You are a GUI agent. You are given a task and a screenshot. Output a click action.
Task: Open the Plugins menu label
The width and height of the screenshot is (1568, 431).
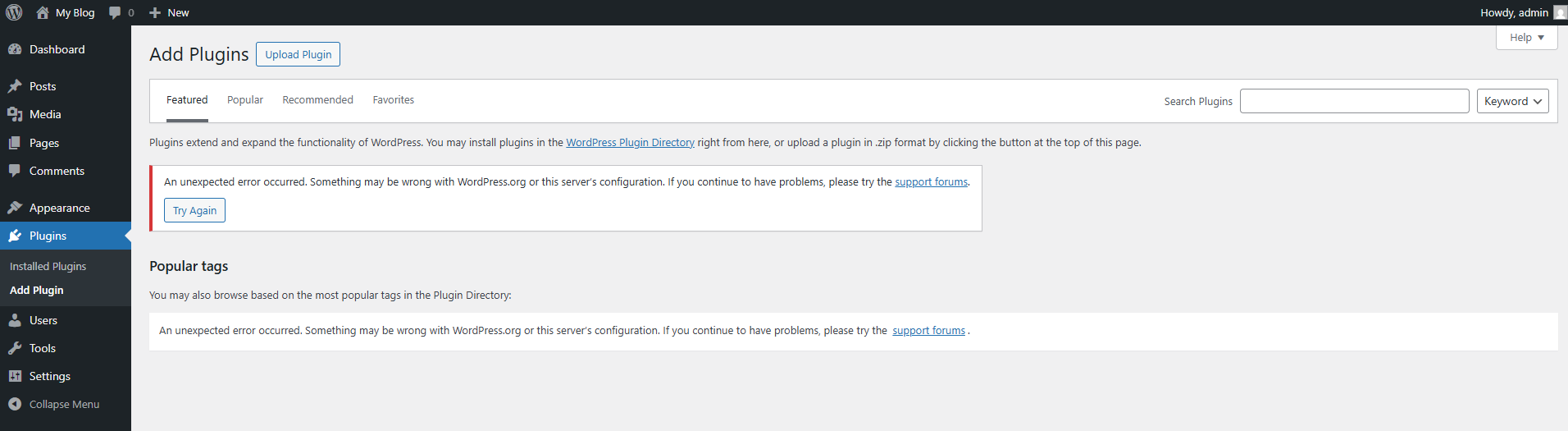(48, 236)
